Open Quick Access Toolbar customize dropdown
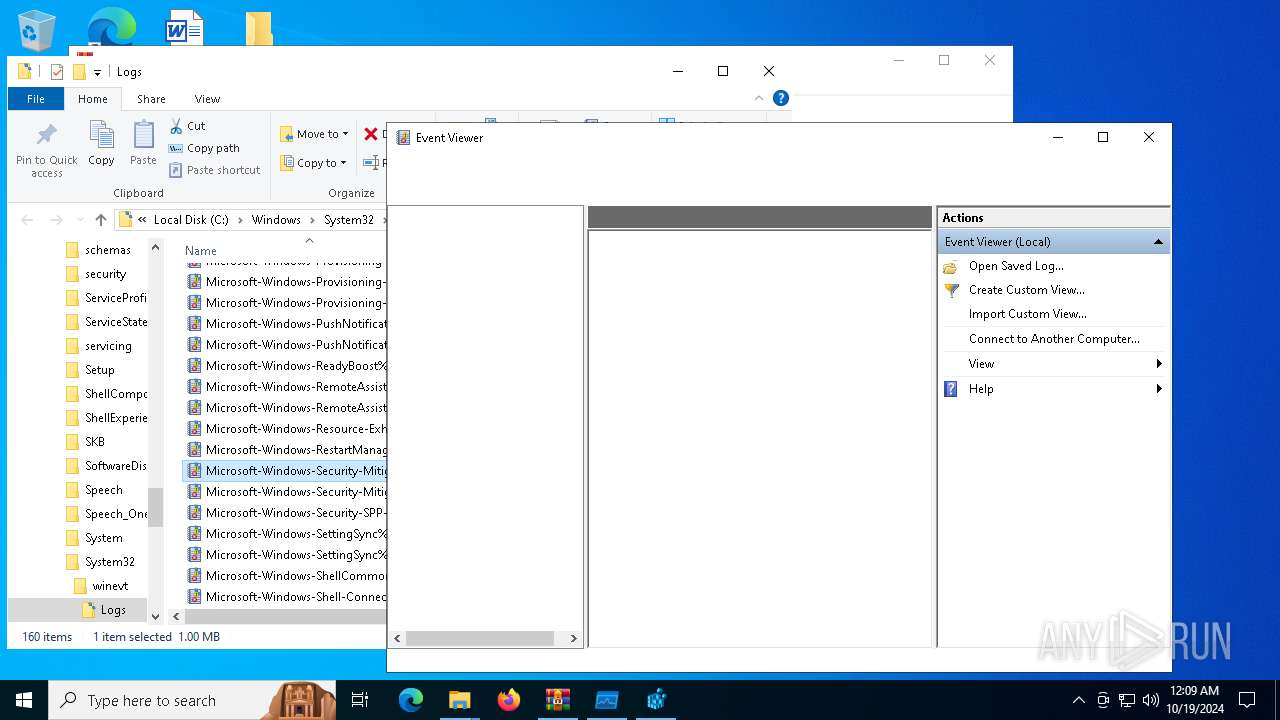The image size is (1280, 720). 97,72
